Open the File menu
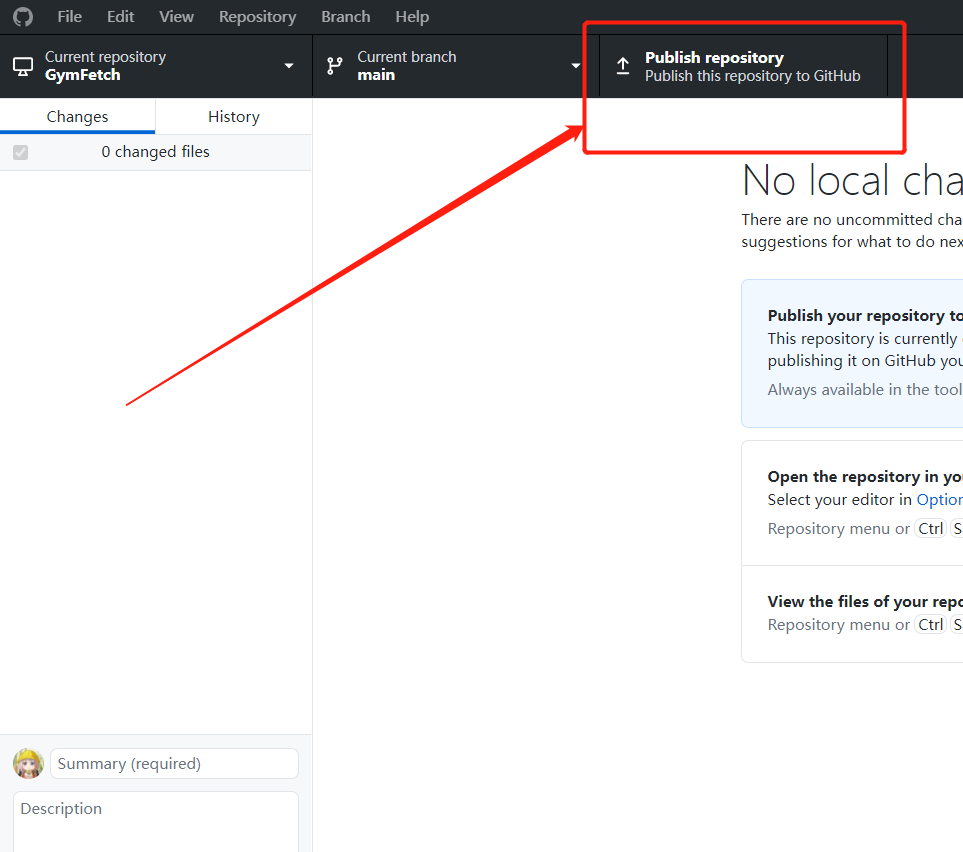 coord(69,17)
